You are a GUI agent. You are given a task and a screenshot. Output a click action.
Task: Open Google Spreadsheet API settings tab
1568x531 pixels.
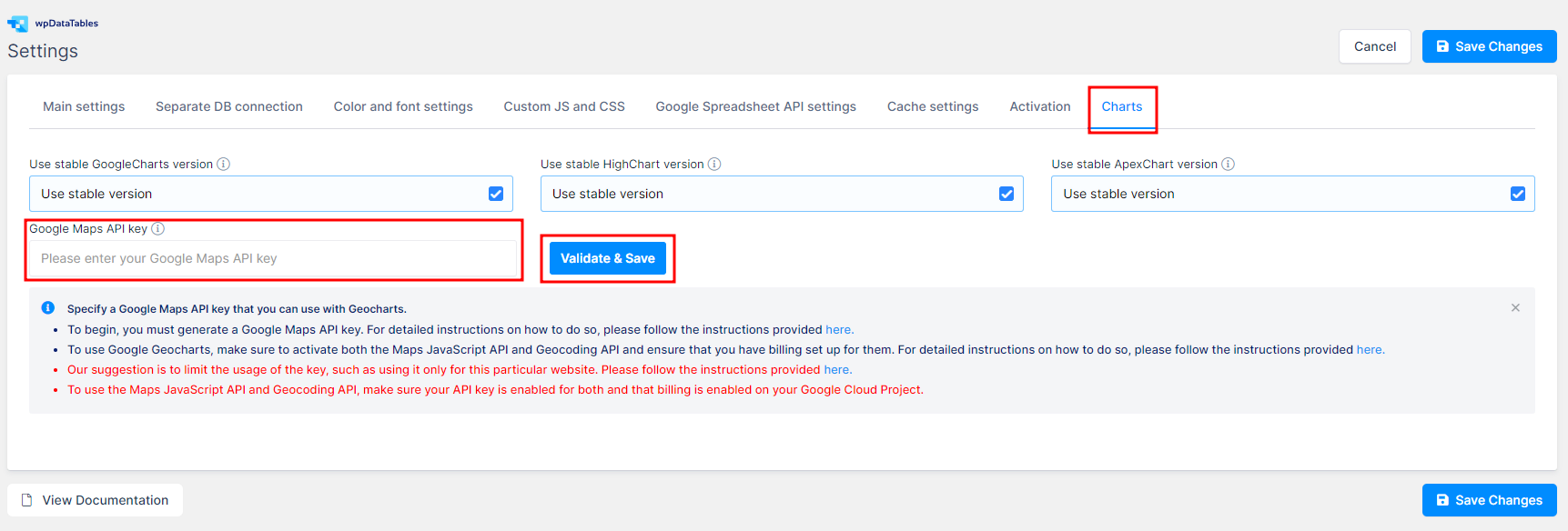pos(755,106)
